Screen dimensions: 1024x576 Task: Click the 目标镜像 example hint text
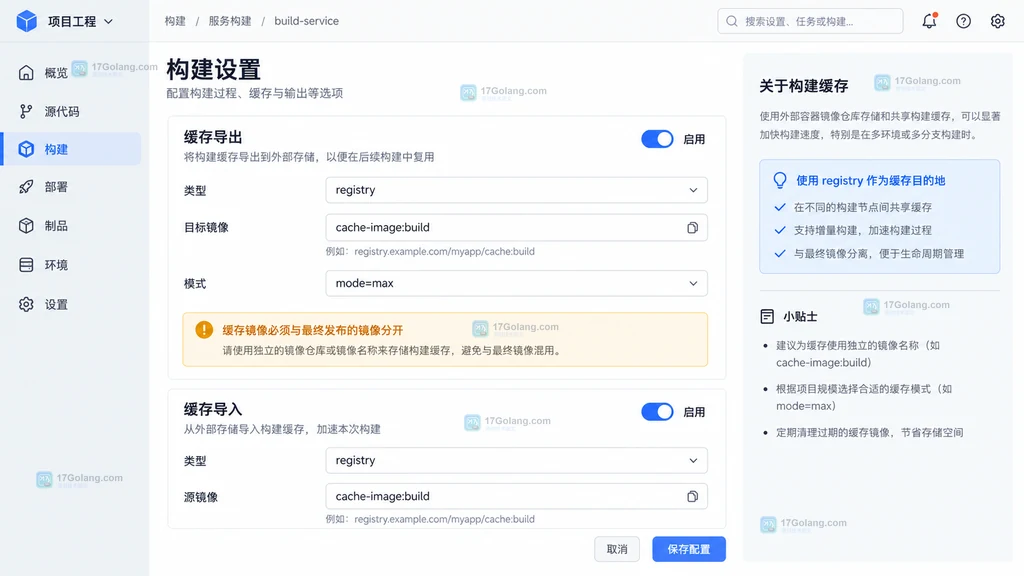click(x=430, y=251)
